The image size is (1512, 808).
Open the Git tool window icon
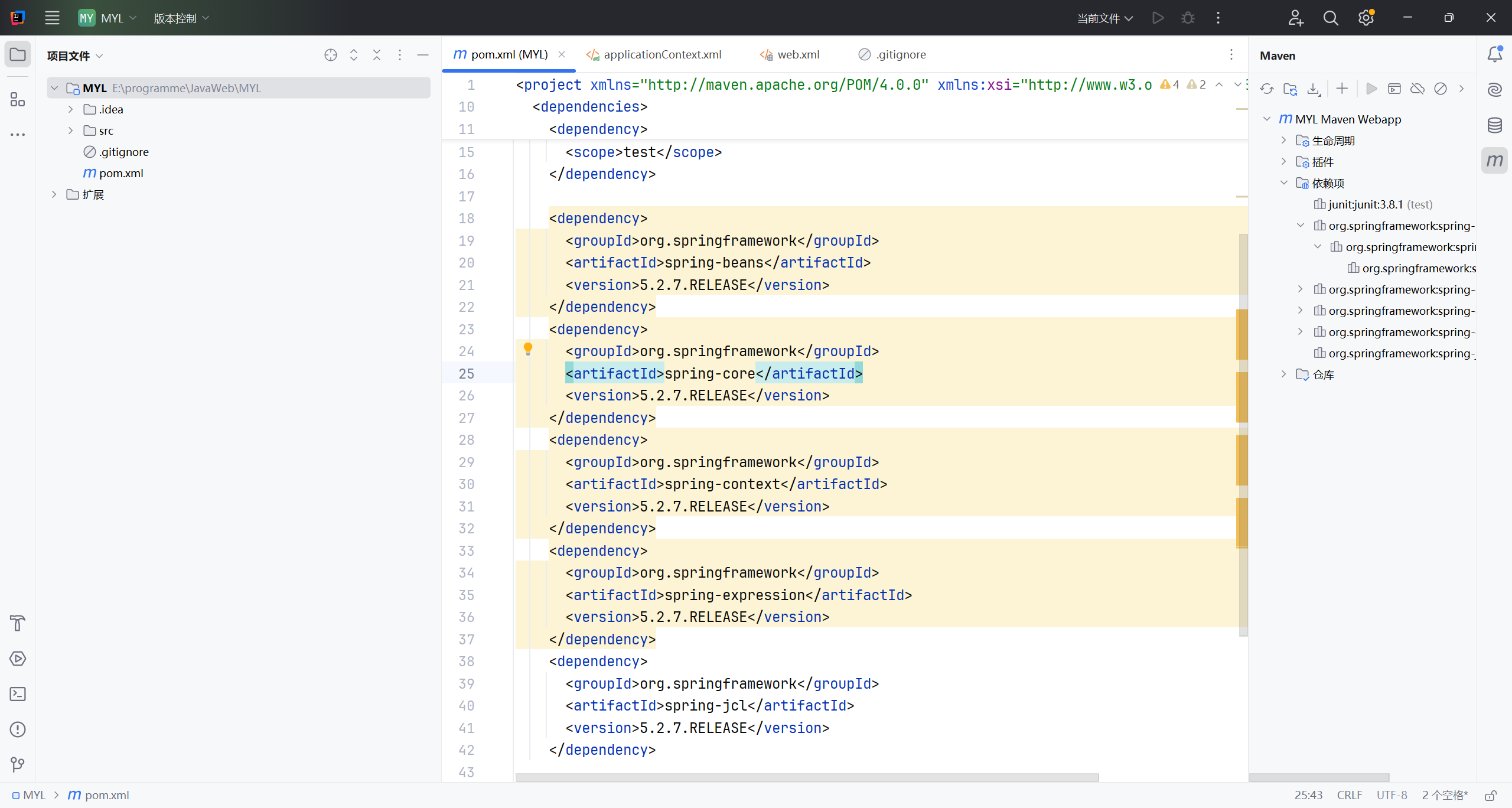[18, 765]
